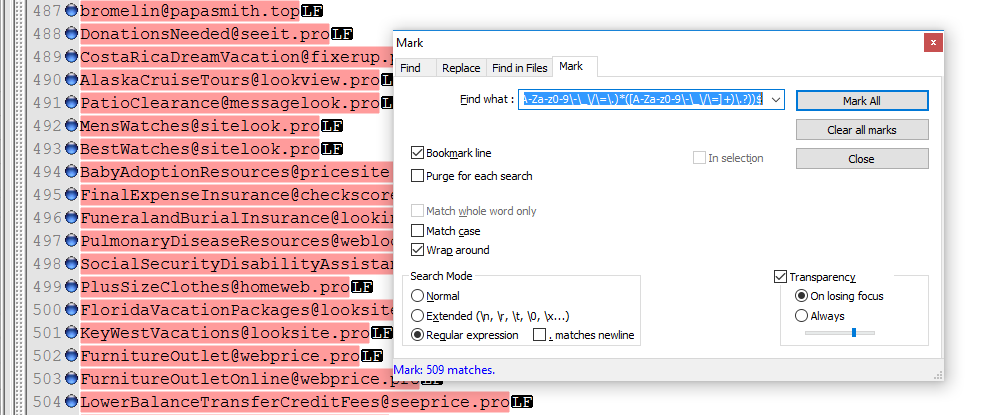
Task: Close the Mark dialog with red X
Action: pos(932,42)
